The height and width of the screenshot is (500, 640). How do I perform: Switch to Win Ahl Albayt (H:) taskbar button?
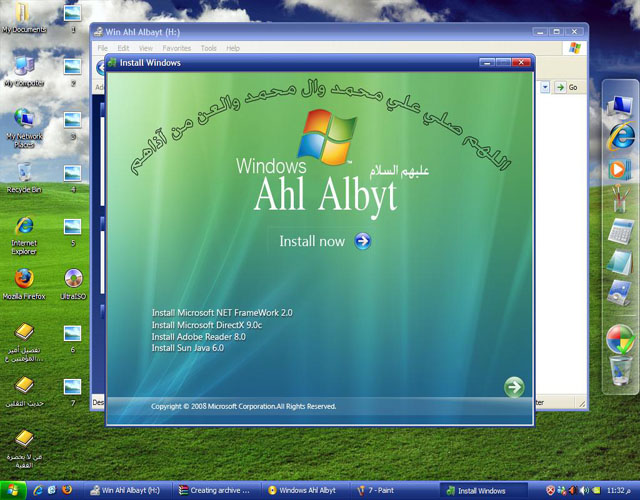click(x=127, y=490)
